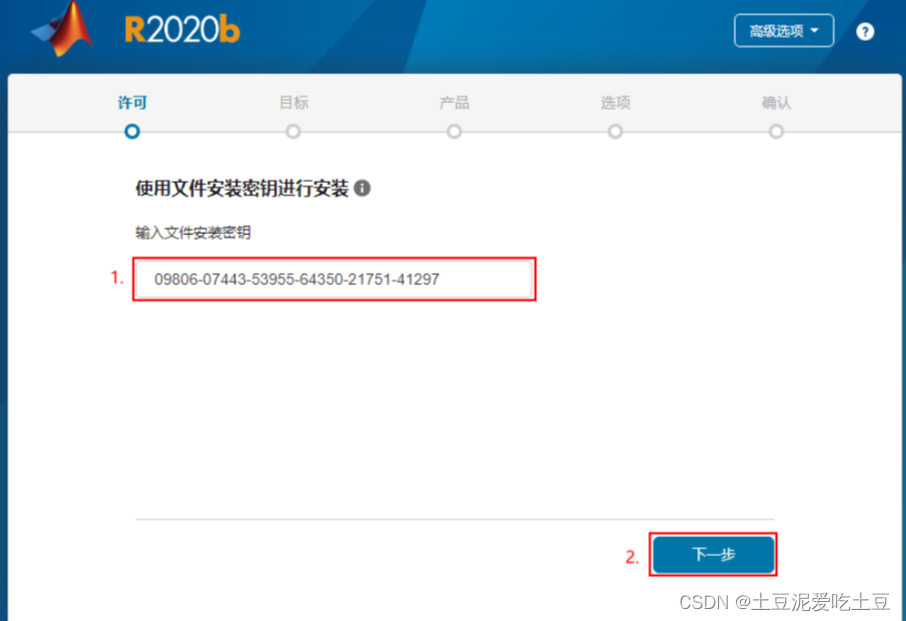Viewport: 906px width, 621px height.
Task: Click the 选项 step circle marker
Action: pyautogui.click(x=615, y=132)
